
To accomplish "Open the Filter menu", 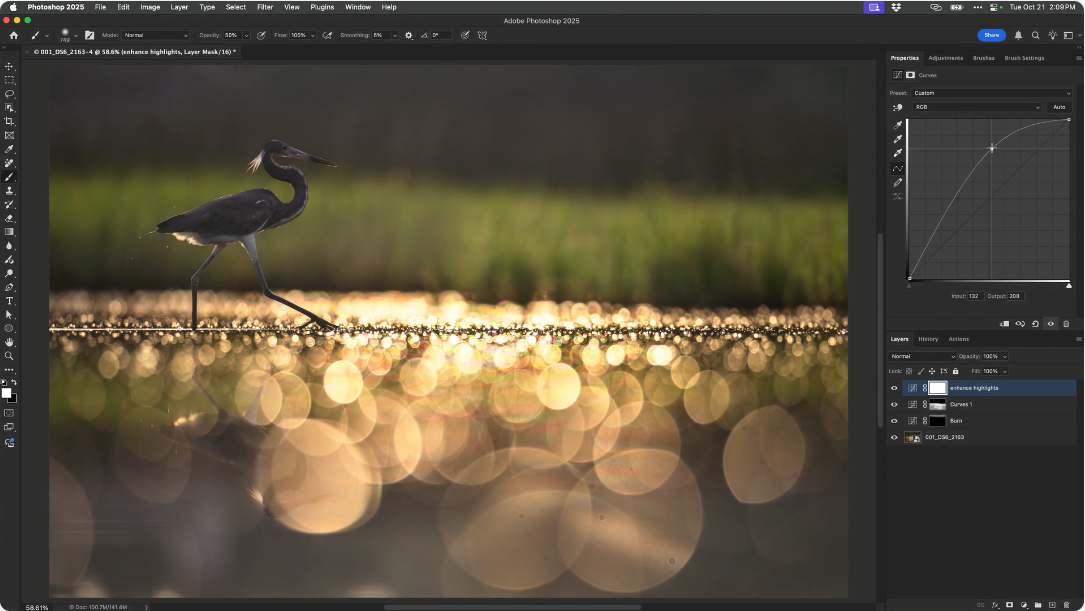I will pos(265,7).
